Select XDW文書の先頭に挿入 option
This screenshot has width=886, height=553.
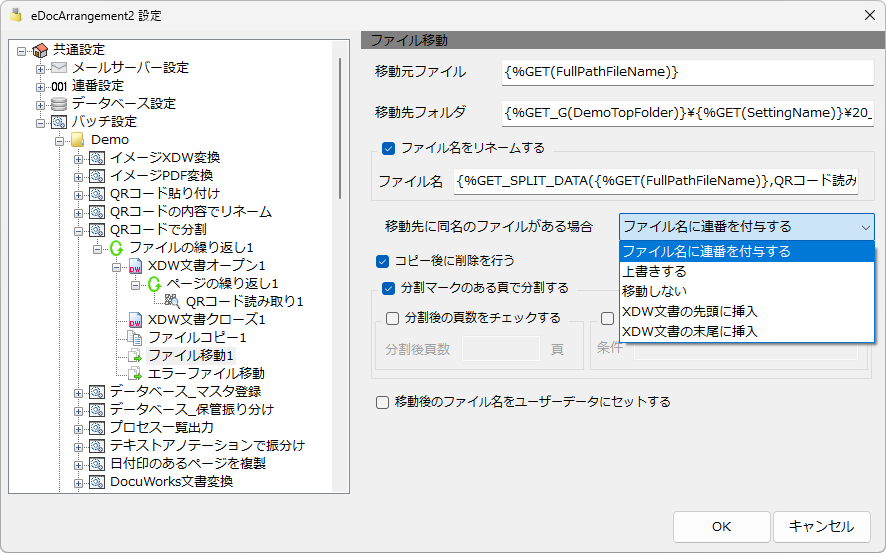(x=746, y=312)
